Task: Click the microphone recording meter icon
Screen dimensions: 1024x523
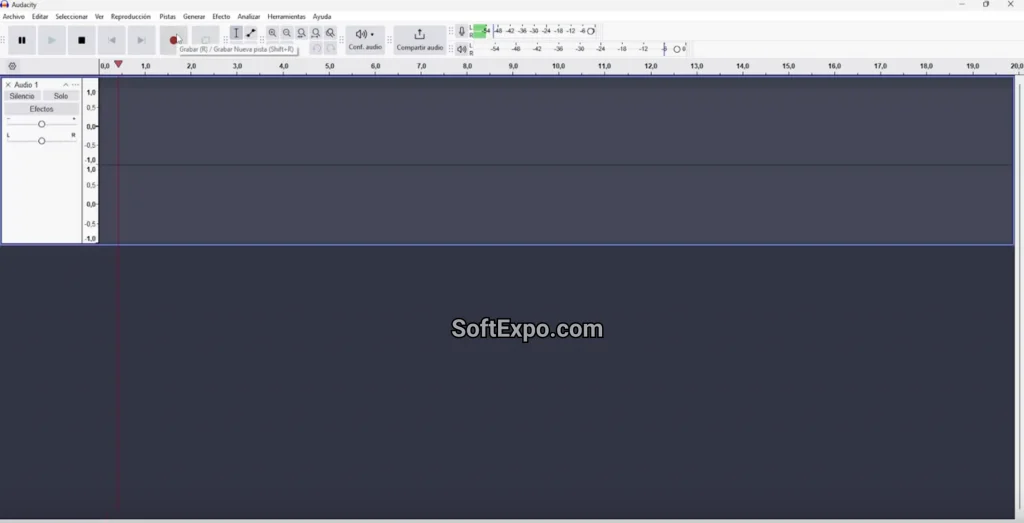Action: 462,31
